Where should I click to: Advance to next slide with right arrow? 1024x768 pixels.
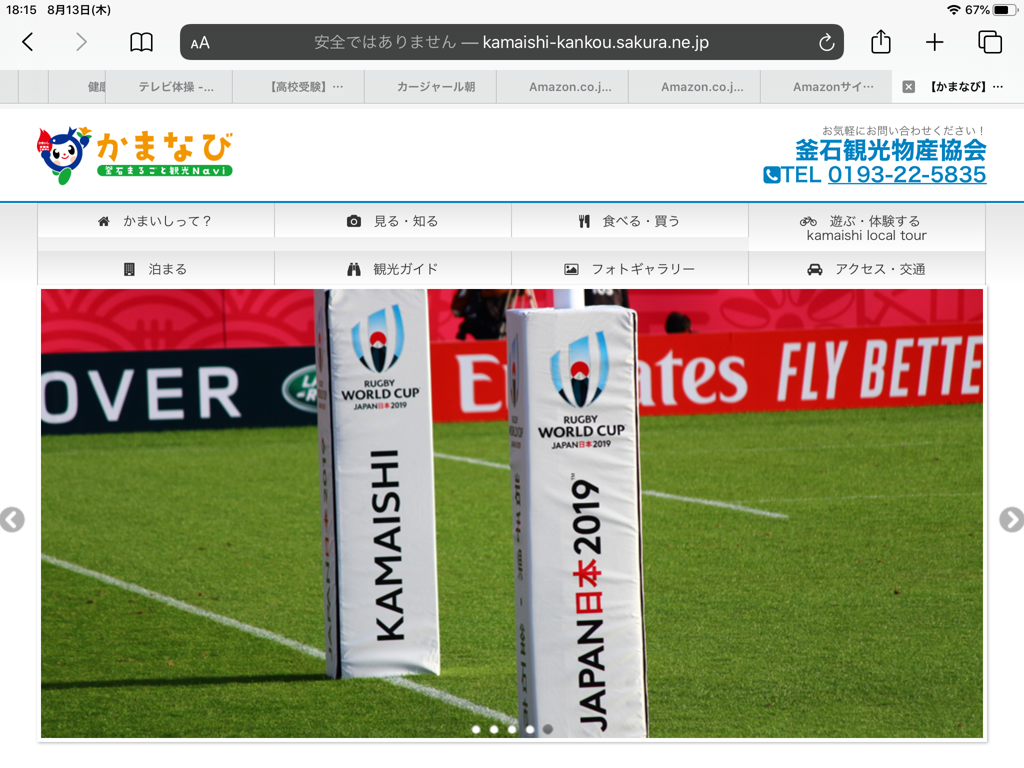[x=1011, y=520]
